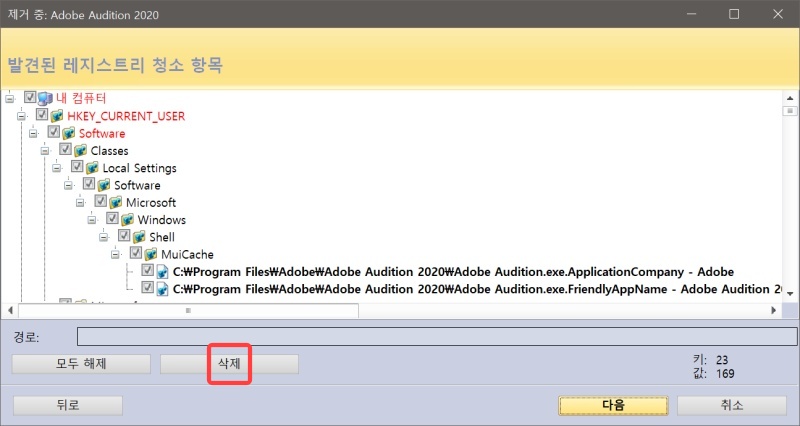This screenshot has height=426, width=800.
Task: Select the MuiCache tree label
Action: (x=187, y=255)
